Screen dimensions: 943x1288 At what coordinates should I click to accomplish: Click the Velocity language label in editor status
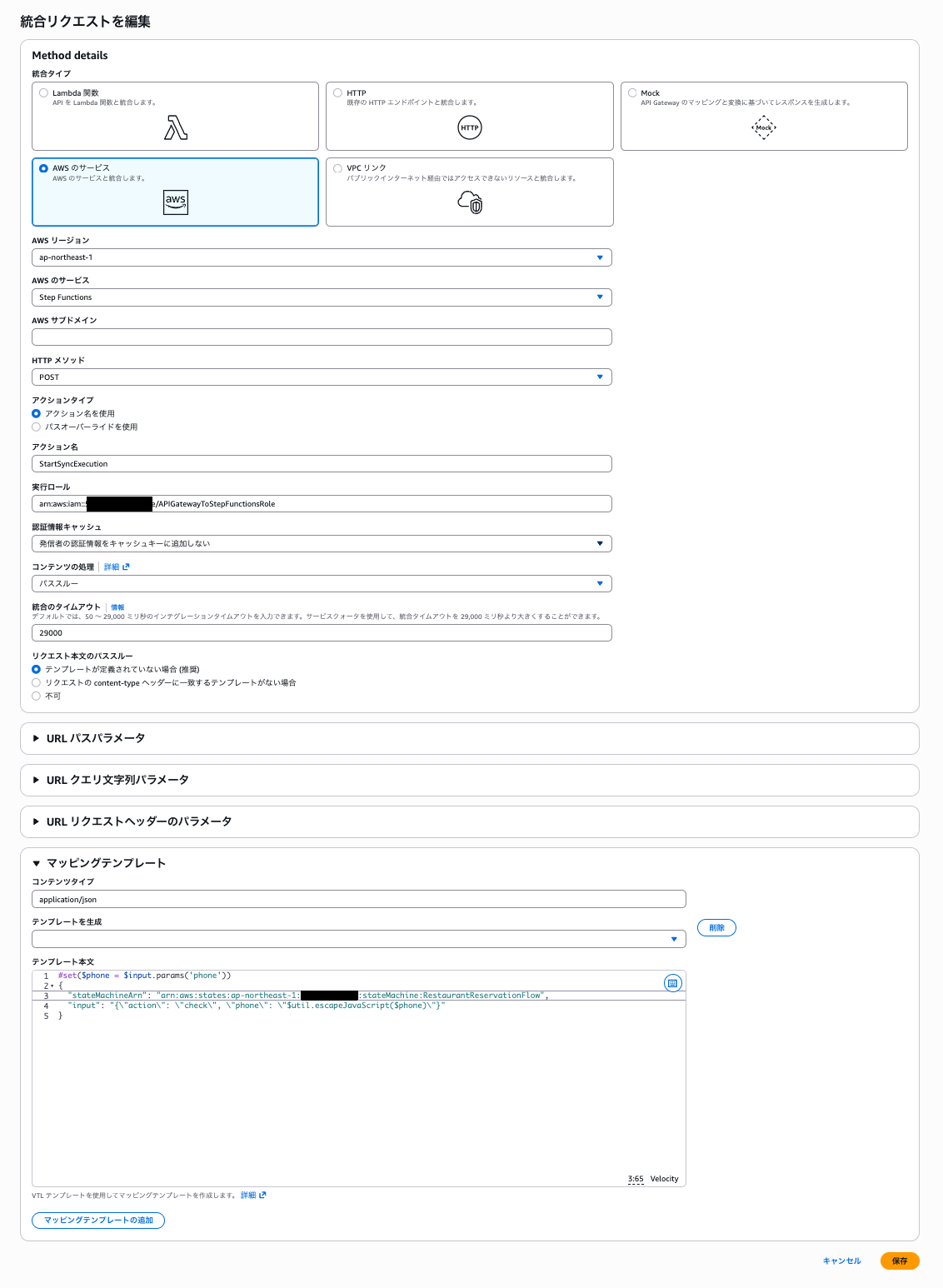(664, 1179)
